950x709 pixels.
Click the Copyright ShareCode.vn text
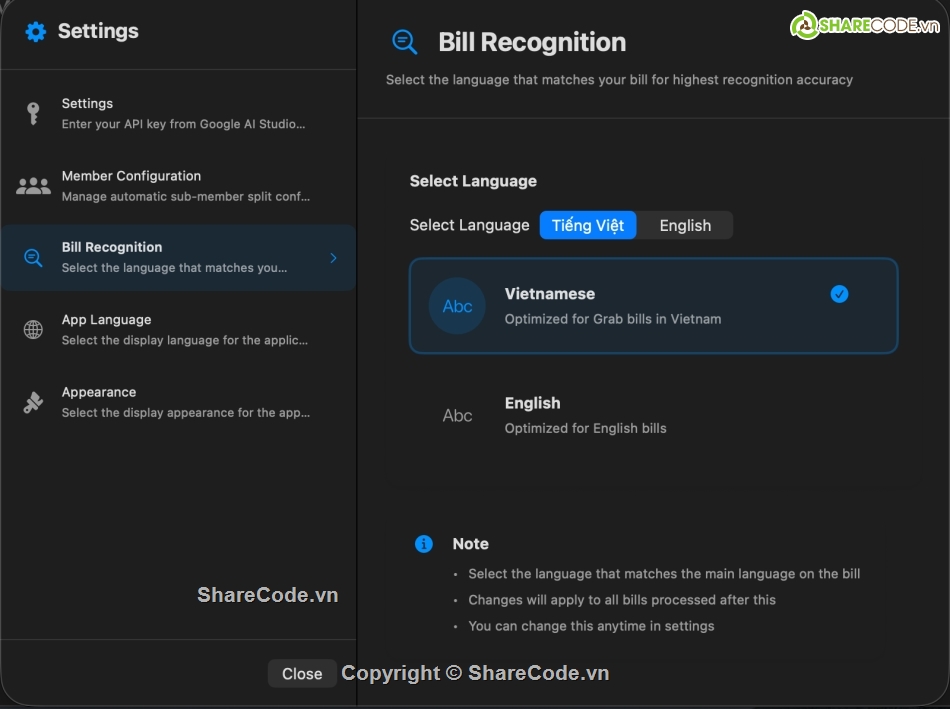point(474,673)
